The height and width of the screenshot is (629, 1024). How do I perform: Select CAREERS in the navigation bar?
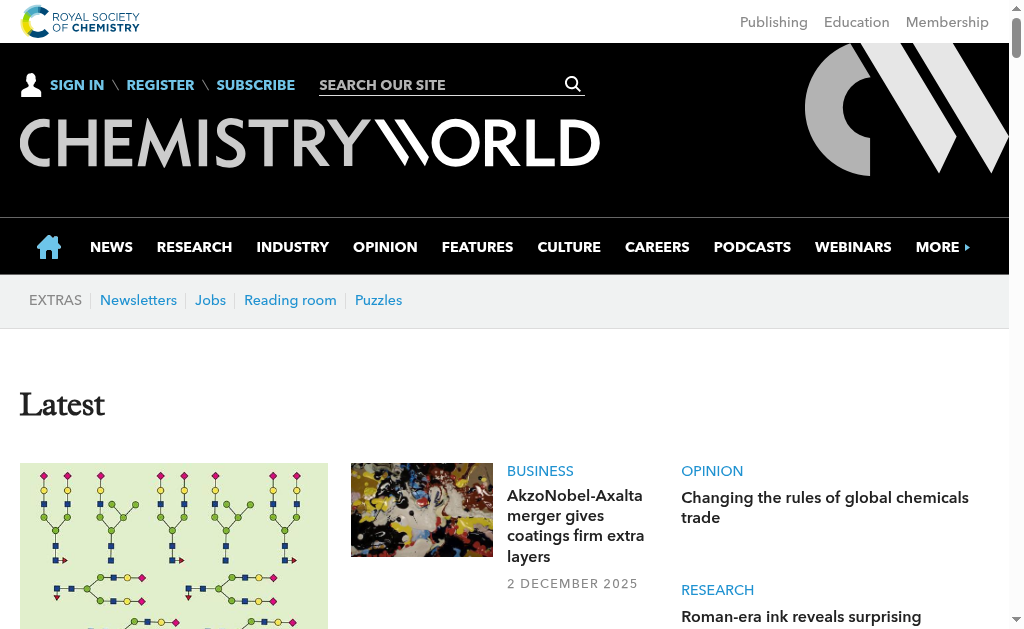tap(657, 247)
